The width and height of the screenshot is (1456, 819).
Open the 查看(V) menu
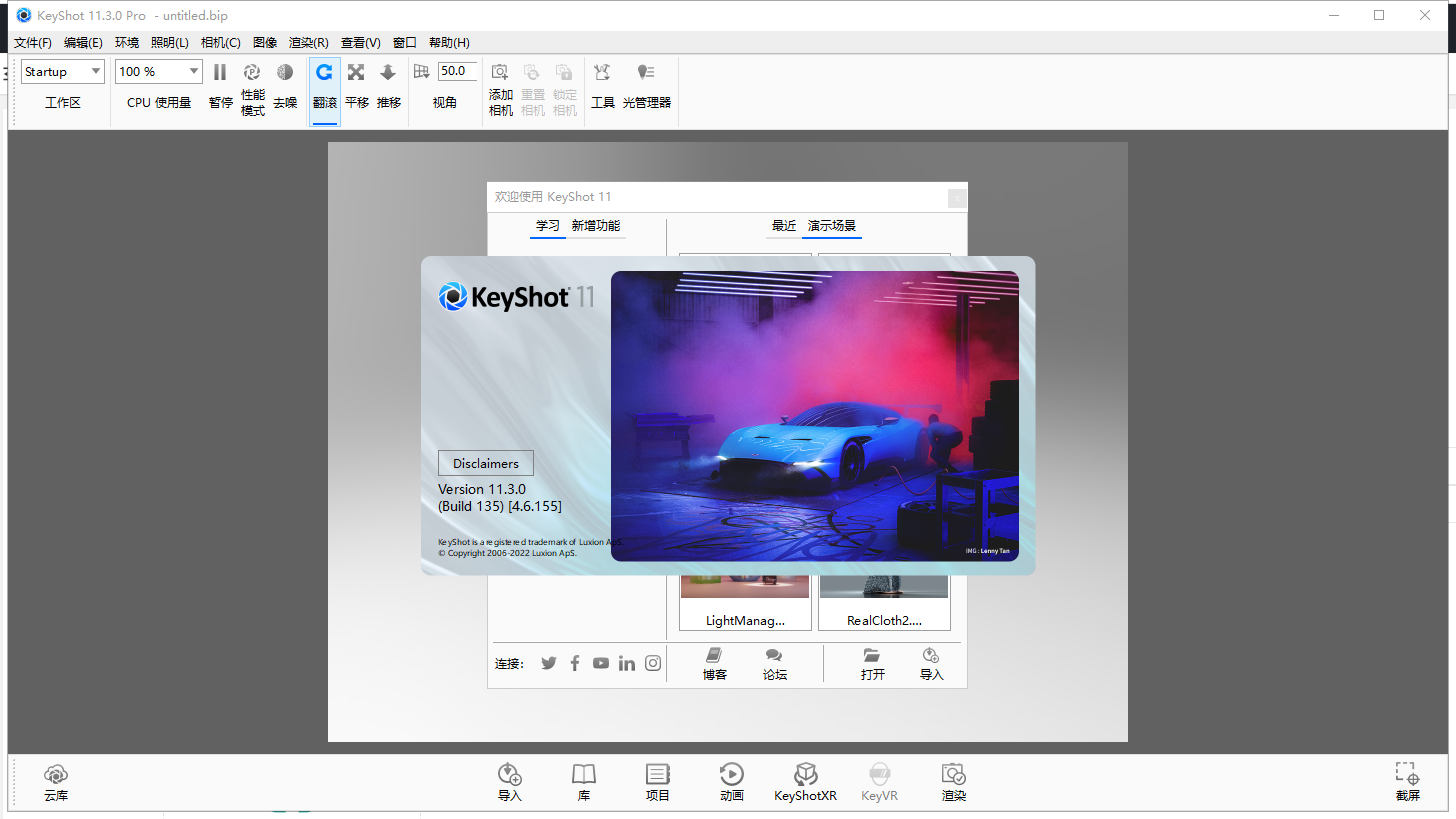(361, 43)
